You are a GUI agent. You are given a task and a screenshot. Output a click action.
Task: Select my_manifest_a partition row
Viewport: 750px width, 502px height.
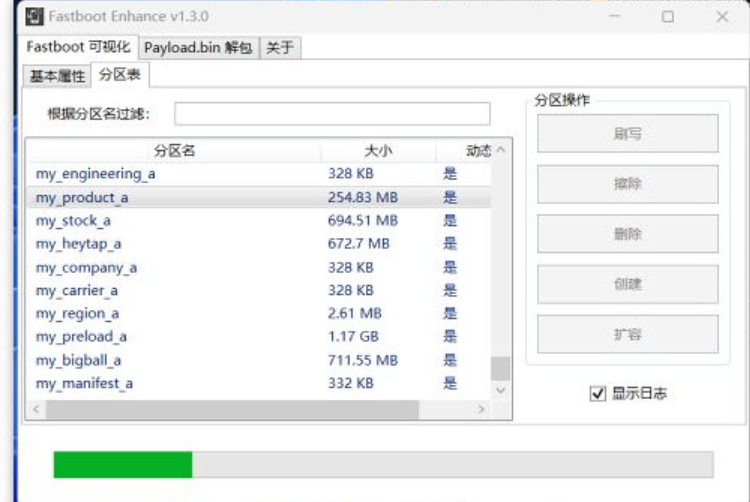pos(259,383)
